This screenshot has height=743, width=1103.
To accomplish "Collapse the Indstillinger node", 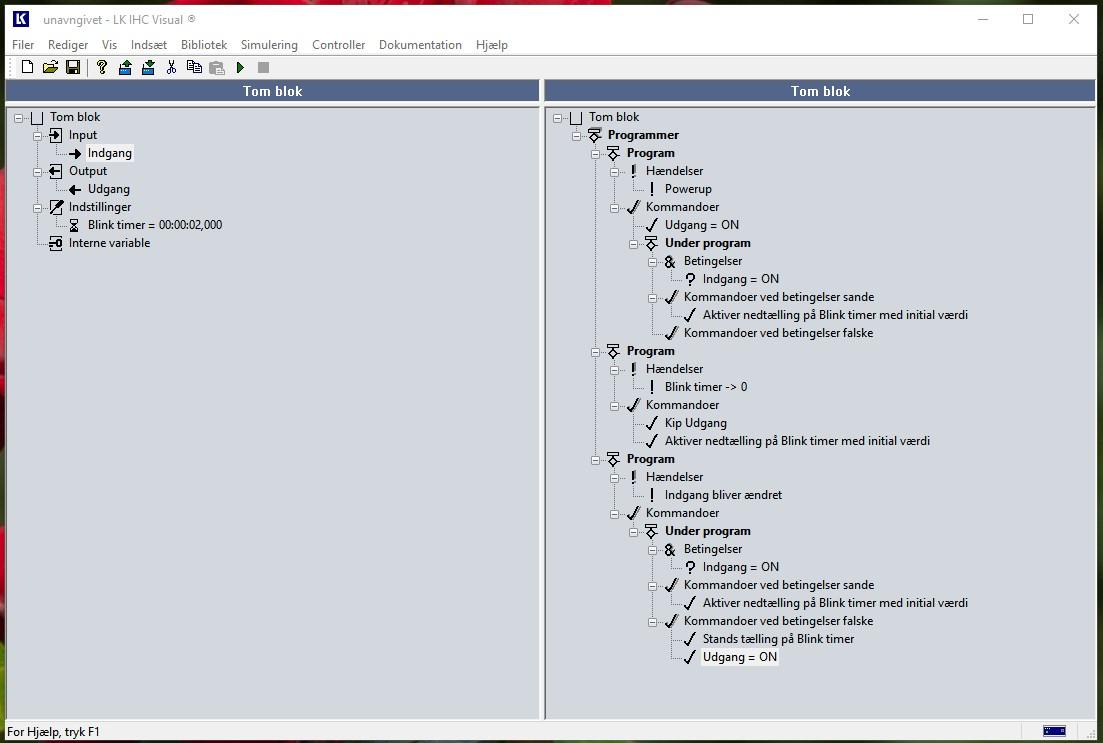I will coord(38,207).
